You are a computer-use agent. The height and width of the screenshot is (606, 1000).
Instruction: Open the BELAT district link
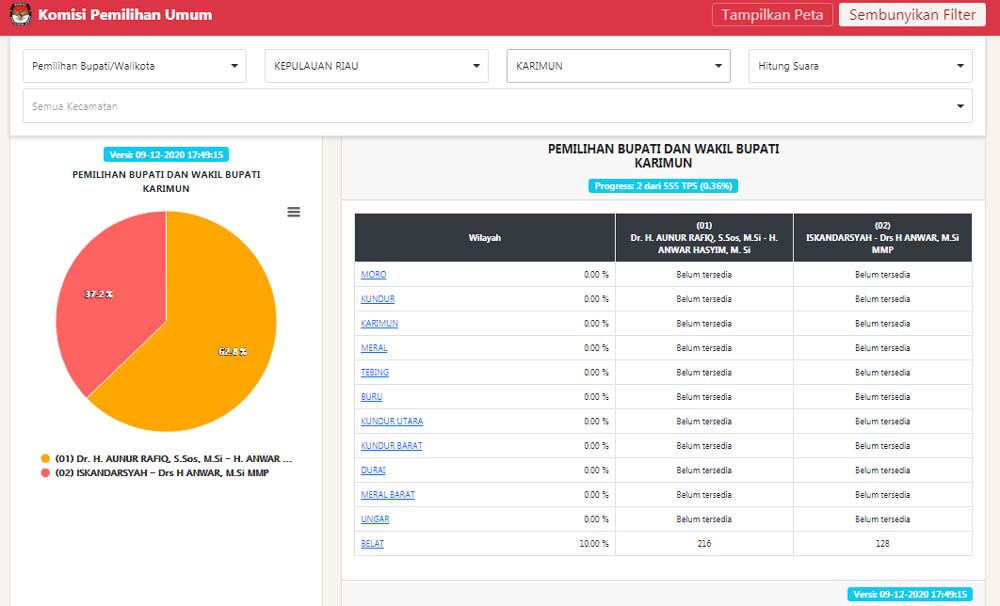pos(372,544)
